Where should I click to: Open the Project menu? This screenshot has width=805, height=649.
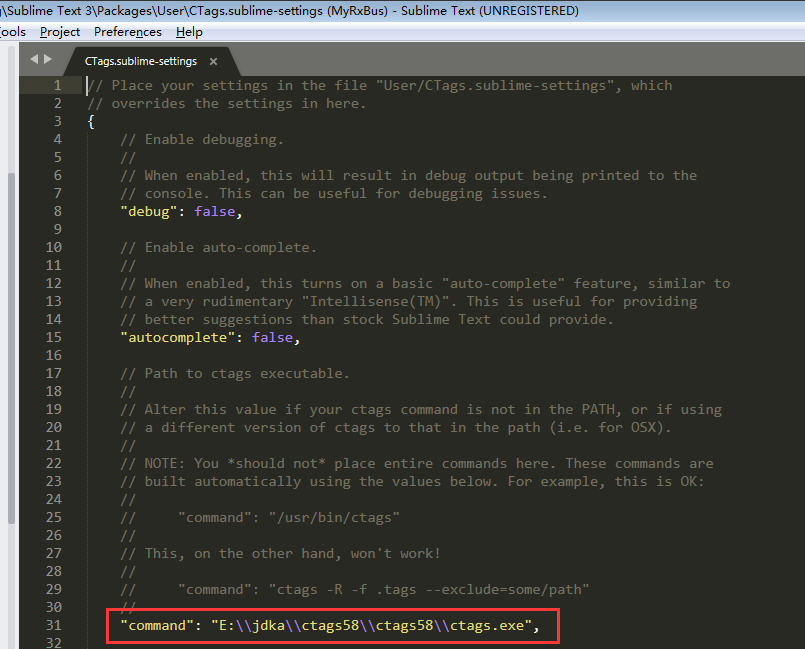point(60,32)
